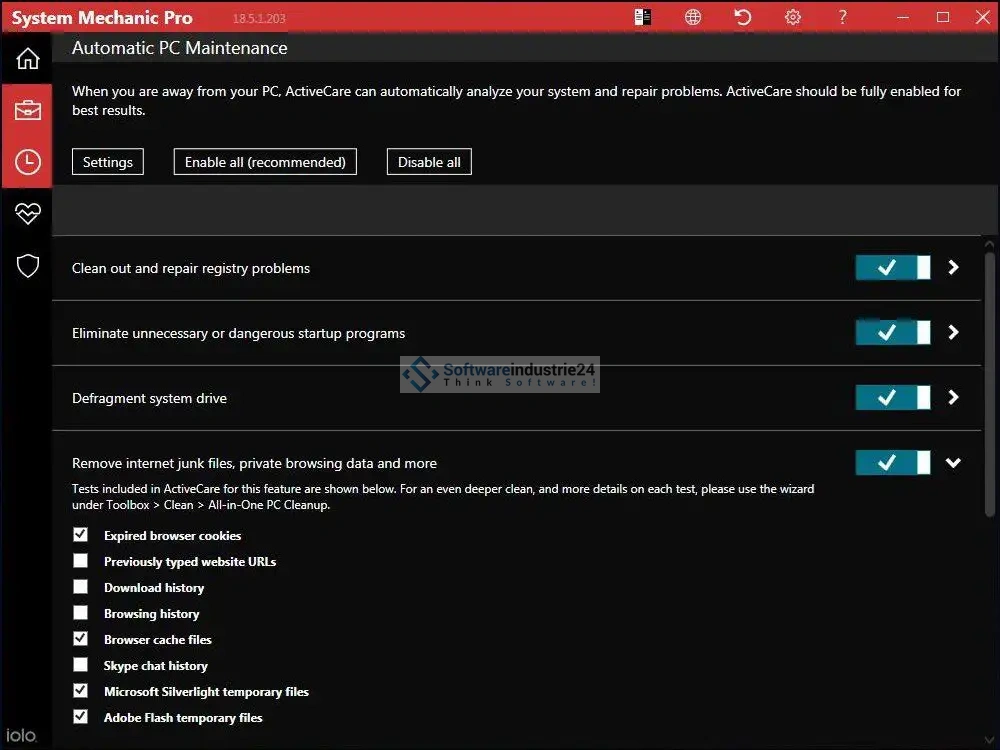Click the question mark help icon
Viewport: 1000px width, 750px height.
click(843, 17)
